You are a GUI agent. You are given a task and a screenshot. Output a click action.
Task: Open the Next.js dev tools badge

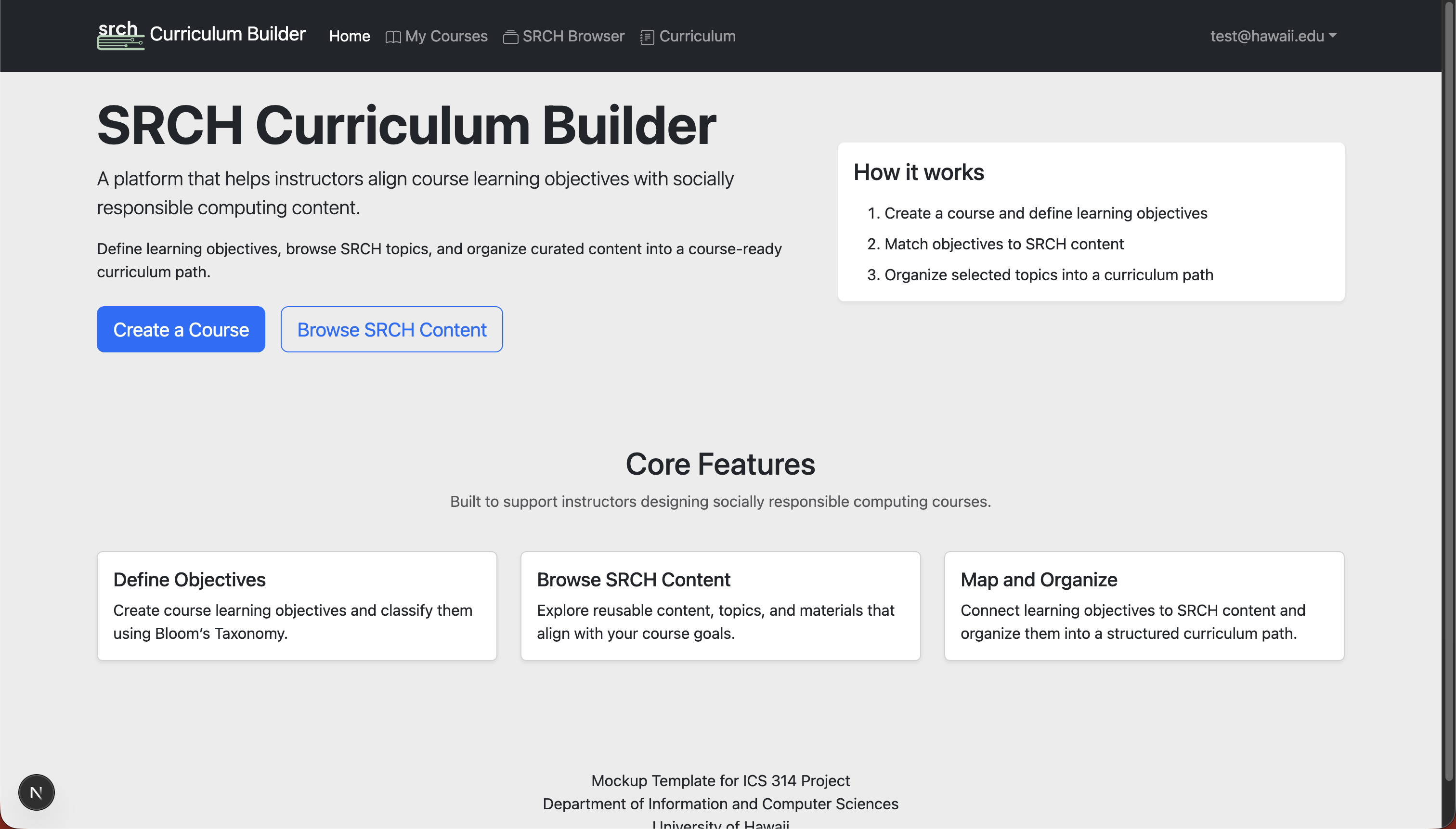pyautogui.click(x=37, y=792)
